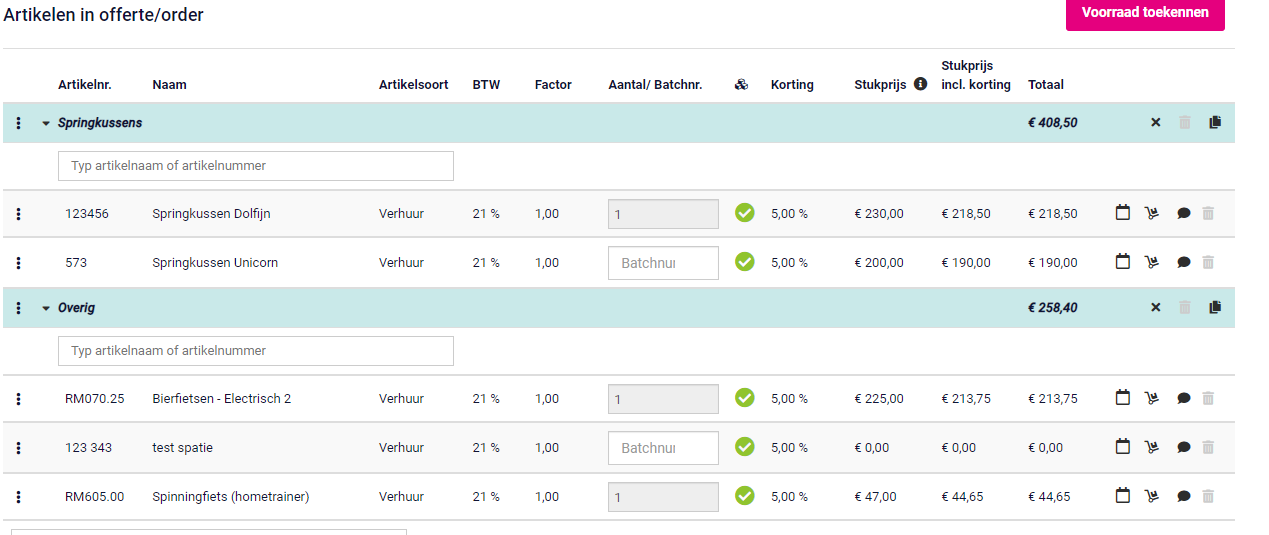
Task: Remove the Springkussens group with the X icon
Action: tap(1156, 123)
